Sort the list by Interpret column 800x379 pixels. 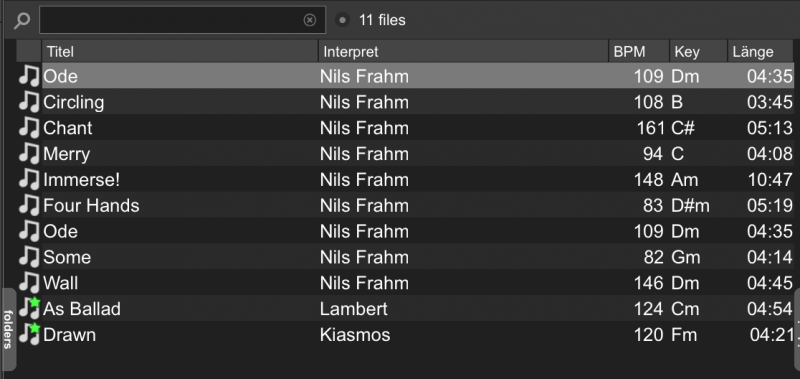[464, 52]
